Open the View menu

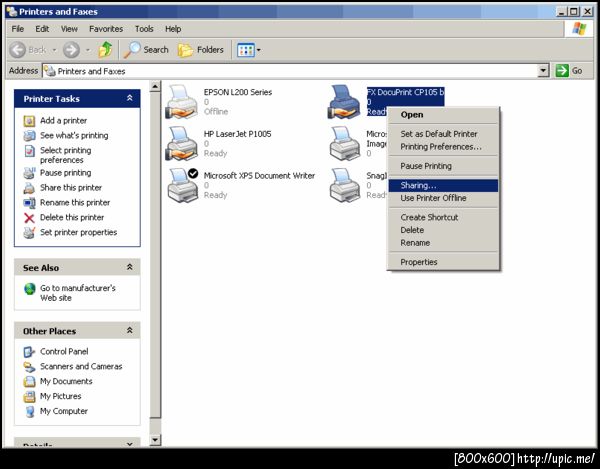(69, 29)
